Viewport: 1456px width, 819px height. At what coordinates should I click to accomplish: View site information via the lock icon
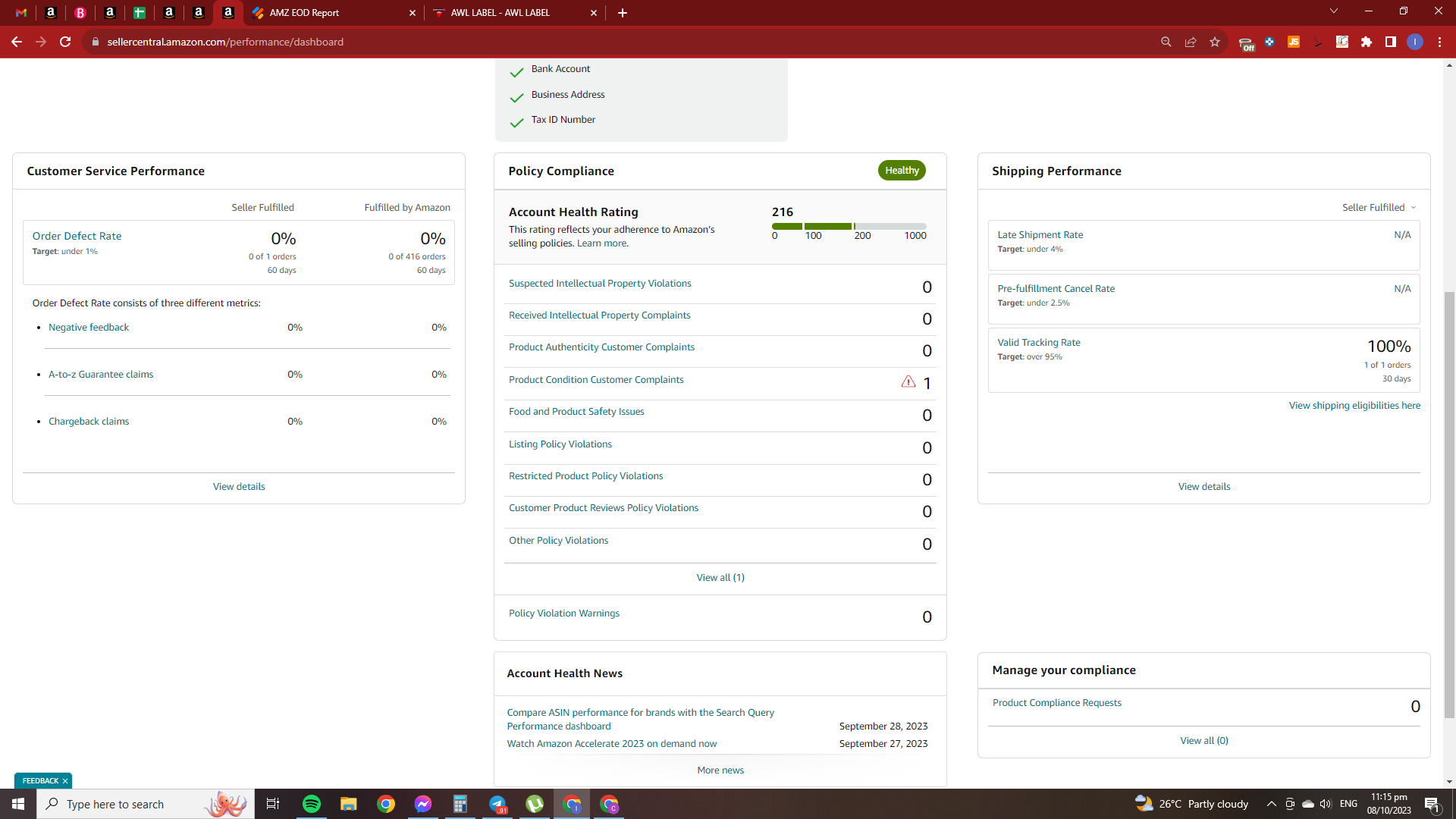pyautogui.click(x=96, y=42)
